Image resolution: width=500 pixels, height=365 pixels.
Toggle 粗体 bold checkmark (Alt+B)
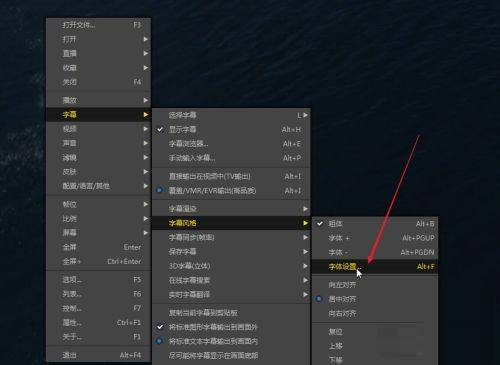[375, 224]
